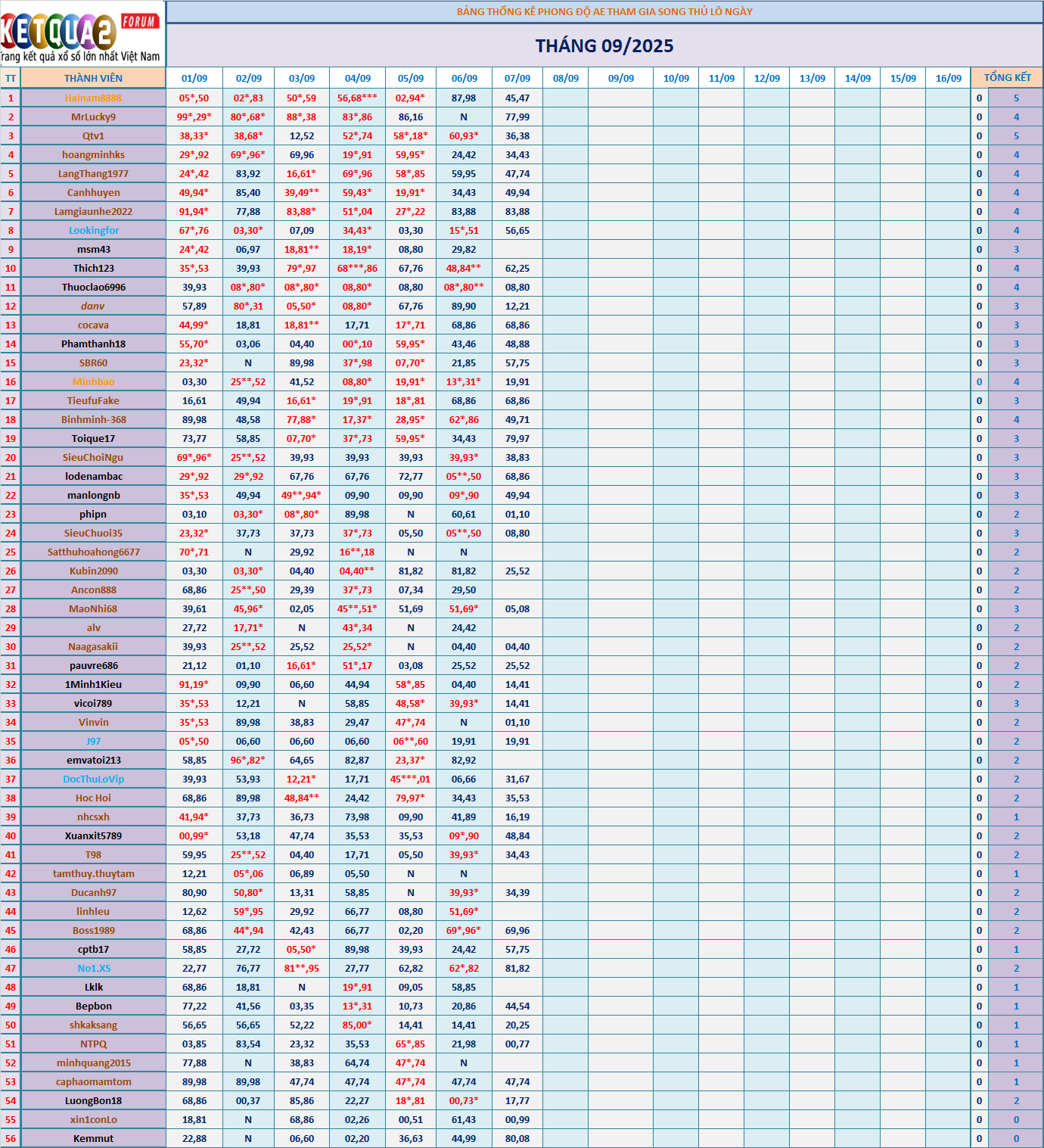Select the 01/09 date header

194,78
